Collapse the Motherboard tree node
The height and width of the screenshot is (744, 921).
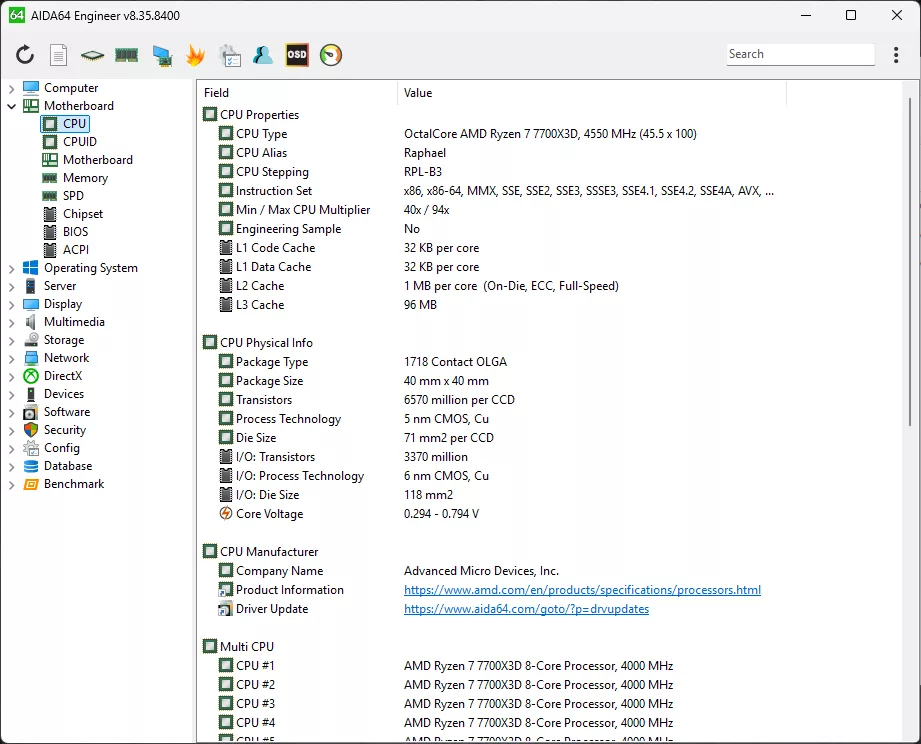pyautogui.click(x=11, y=106)
